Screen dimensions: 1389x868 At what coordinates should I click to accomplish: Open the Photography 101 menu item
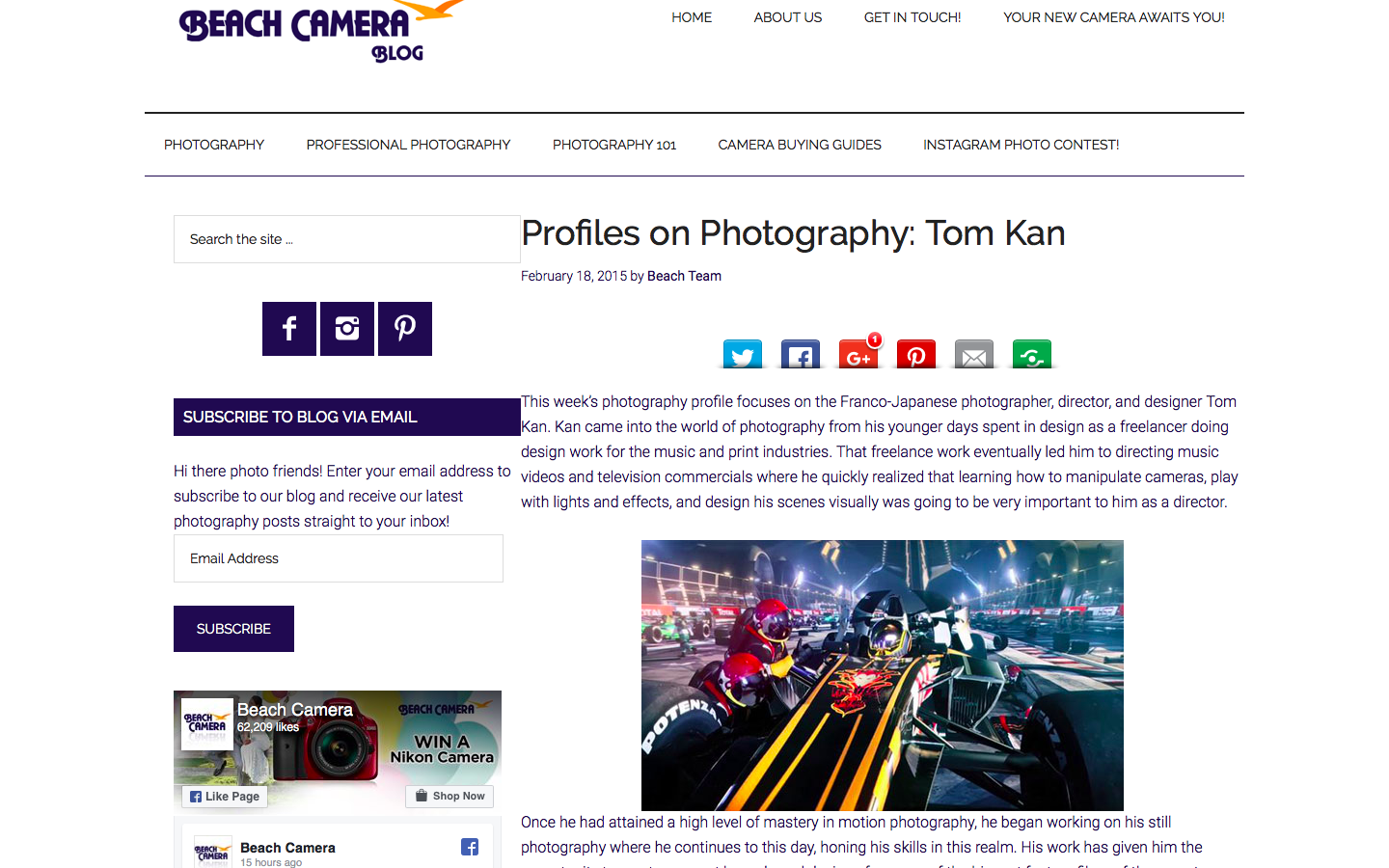click(x=614, y=145)
